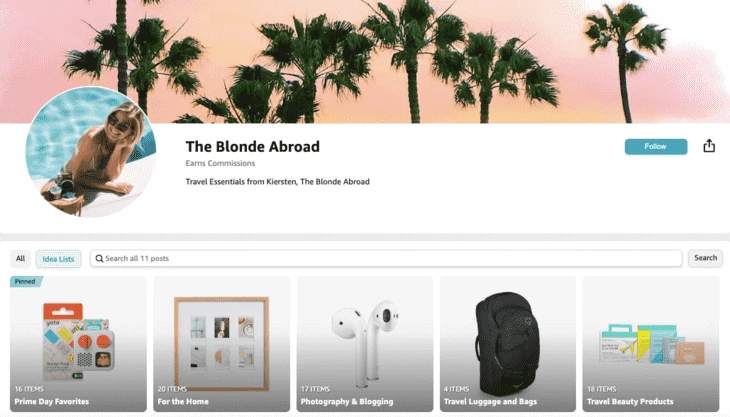Open the Prime Day Favorites list
The image size is (730, 417).
point(78,344)
